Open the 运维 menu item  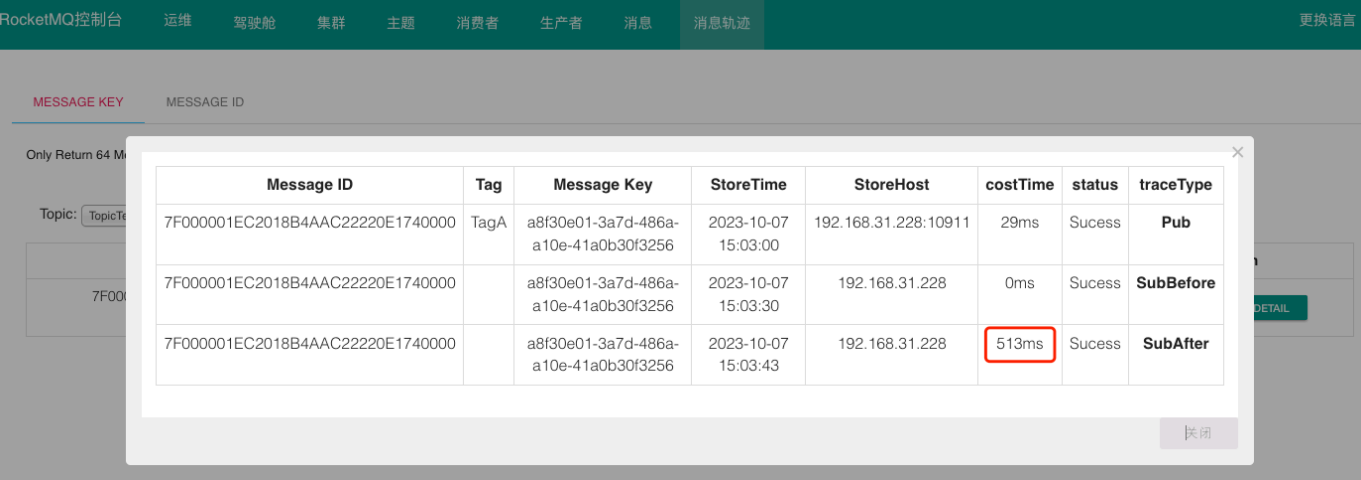tap(177, 21)
